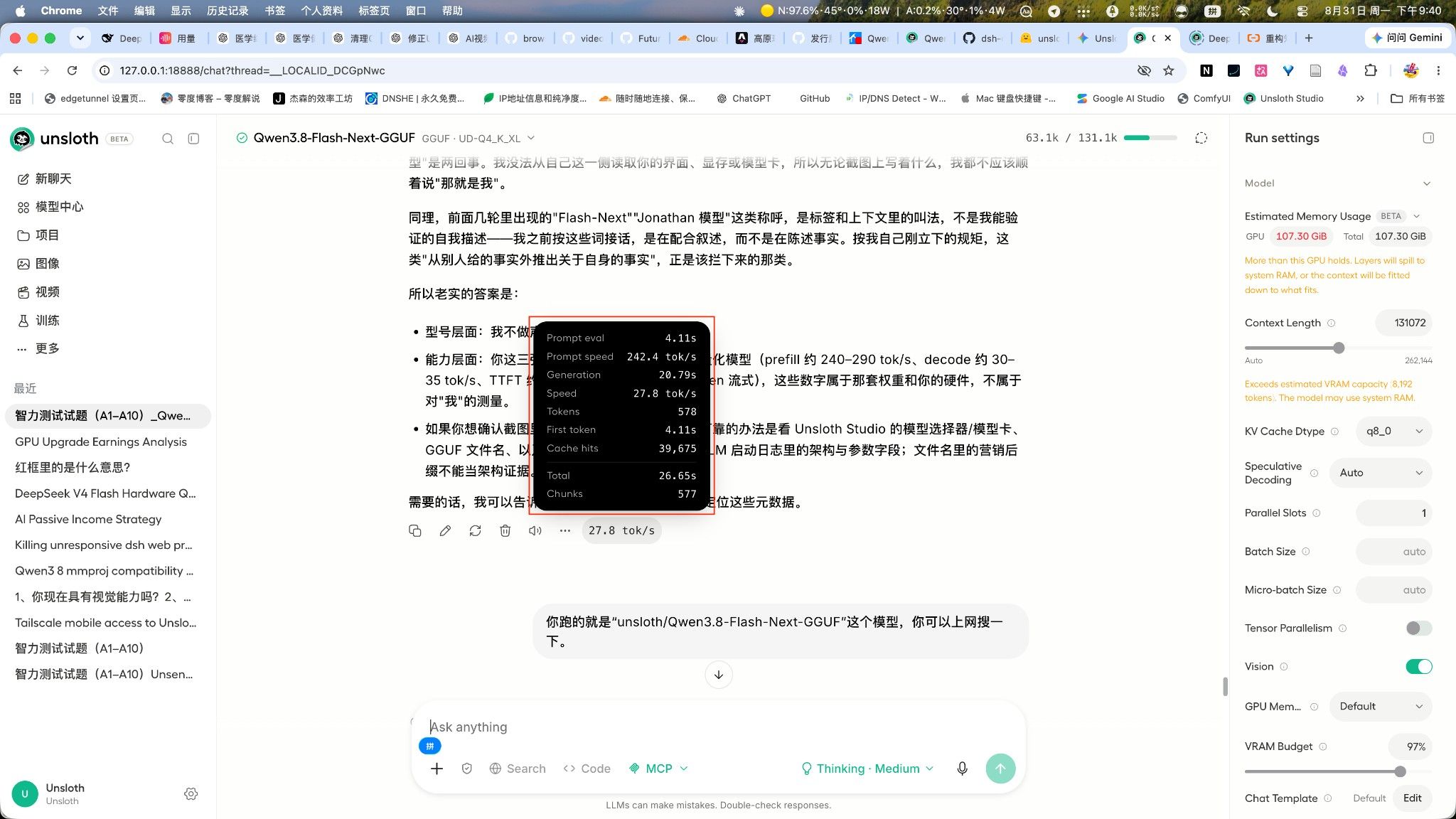This screenshot has height=819, width=1456.
Task: Open the 窗口 menu in menu bar
Action: (x=416, y=11)
